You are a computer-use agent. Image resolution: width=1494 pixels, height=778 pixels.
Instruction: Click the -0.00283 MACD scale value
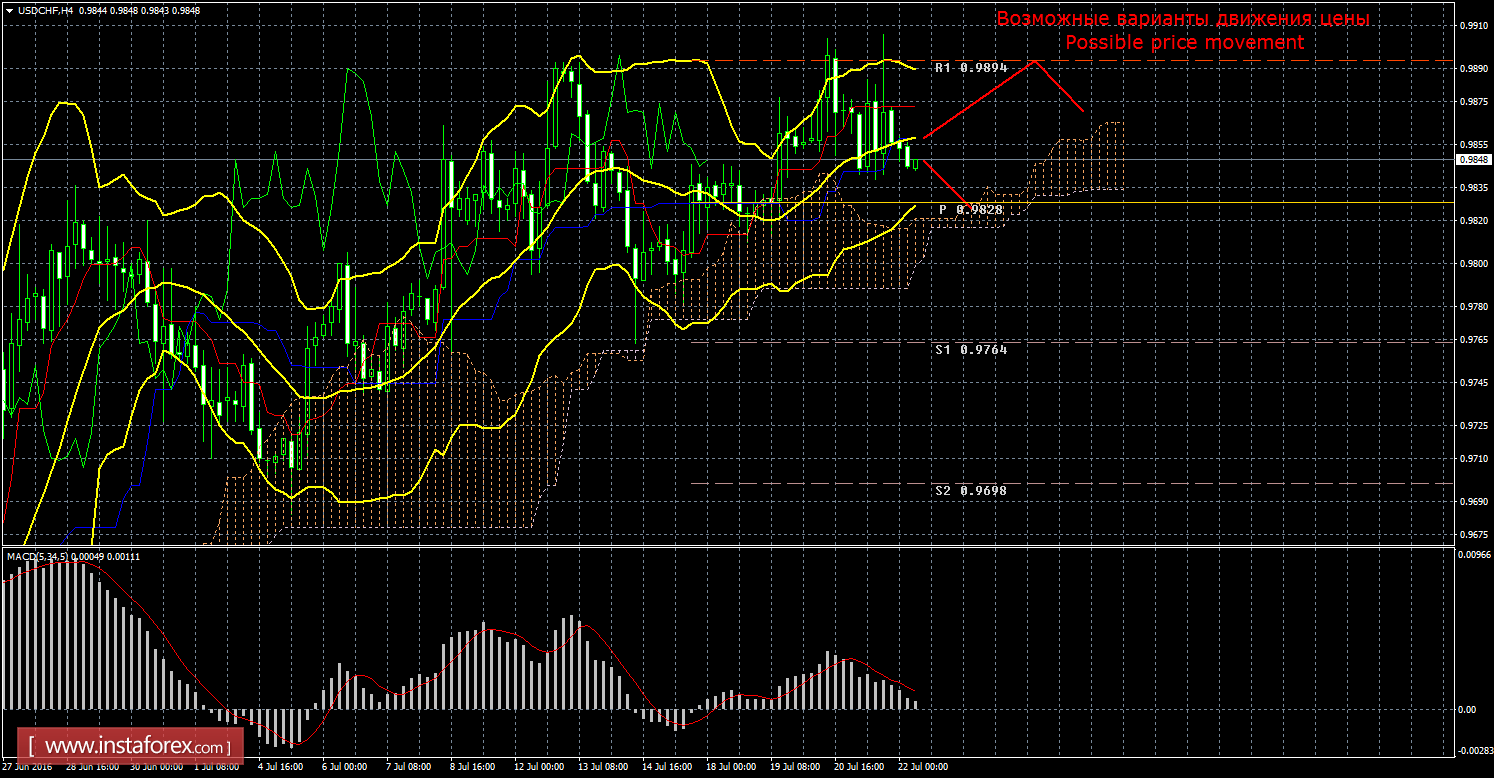[x=1473, y=748]
